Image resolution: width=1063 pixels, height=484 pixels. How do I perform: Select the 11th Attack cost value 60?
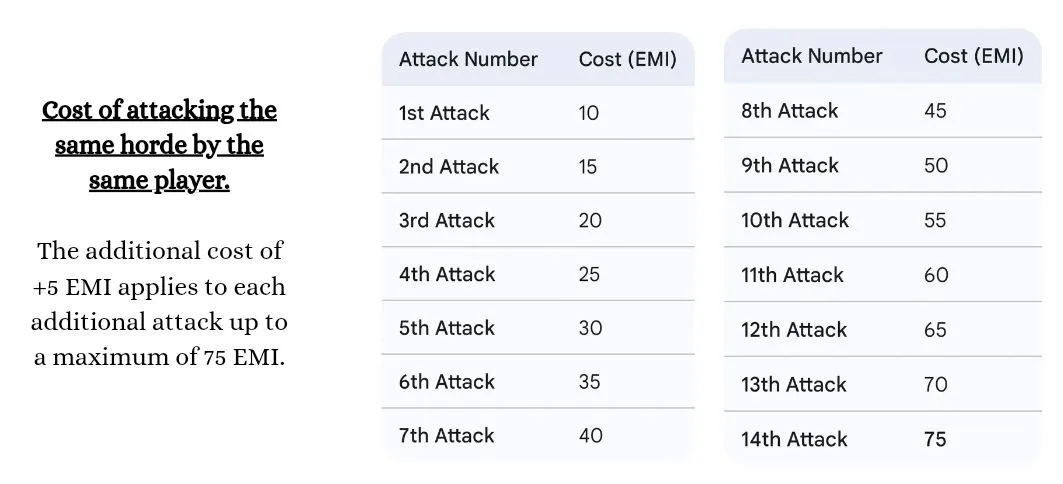(935, 275)
